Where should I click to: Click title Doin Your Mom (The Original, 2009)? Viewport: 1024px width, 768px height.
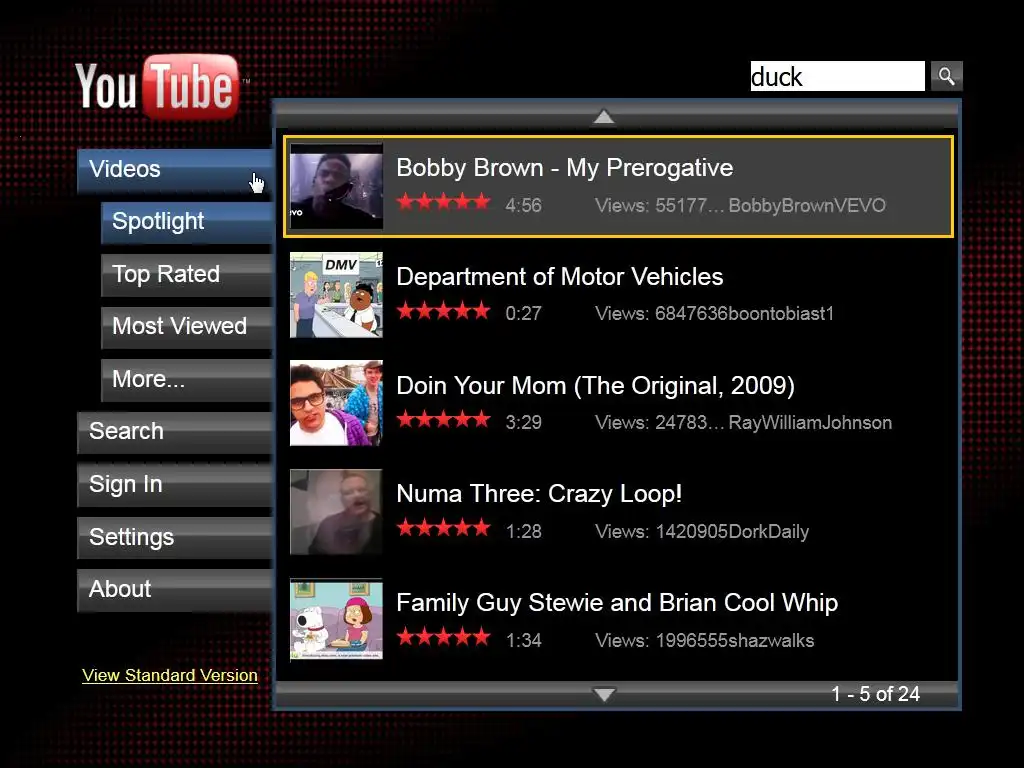click(596, 386)
